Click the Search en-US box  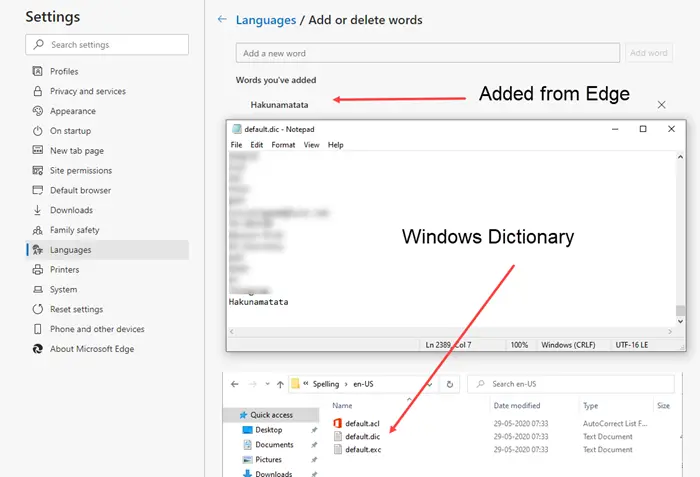(571, 384)
